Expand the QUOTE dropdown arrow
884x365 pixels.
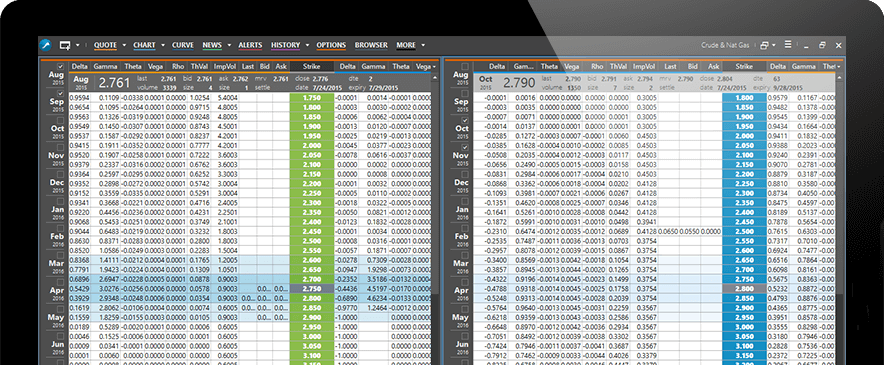pyautogui.click(x=123, y=45)
